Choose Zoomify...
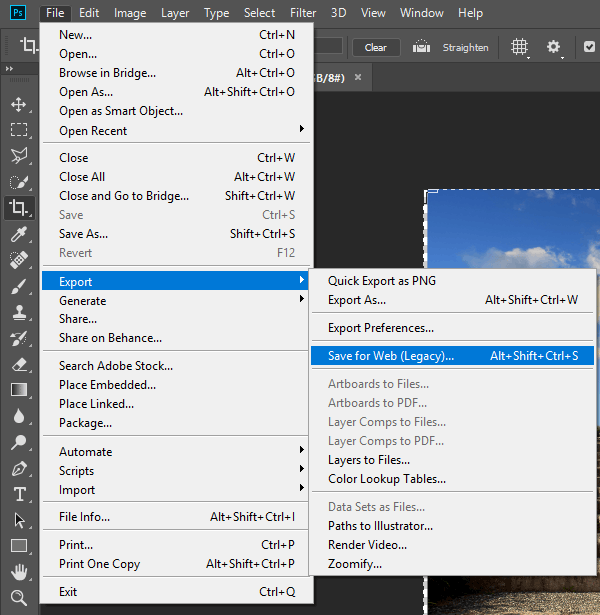Screen dimensions: 600x615 453,564
